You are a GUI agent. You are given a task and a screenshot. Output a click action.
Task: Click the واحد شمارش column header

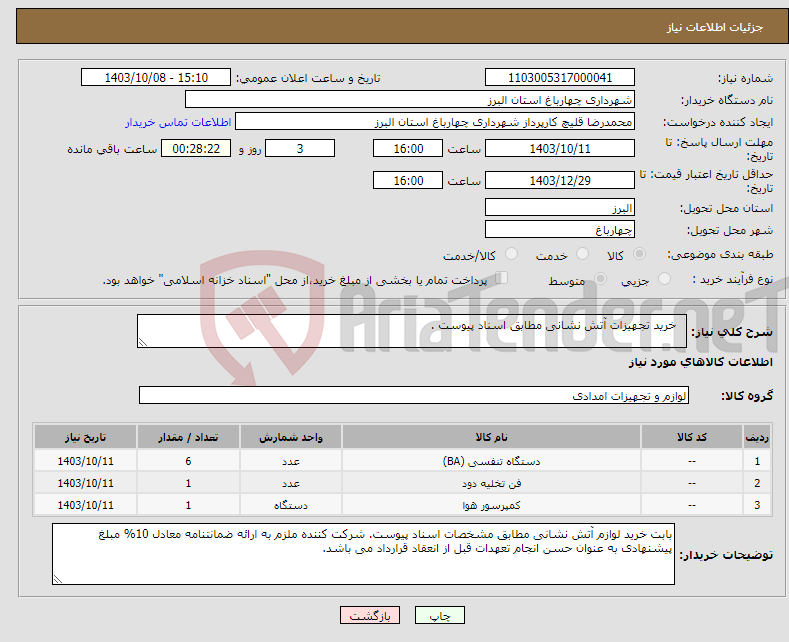(291, 437)
